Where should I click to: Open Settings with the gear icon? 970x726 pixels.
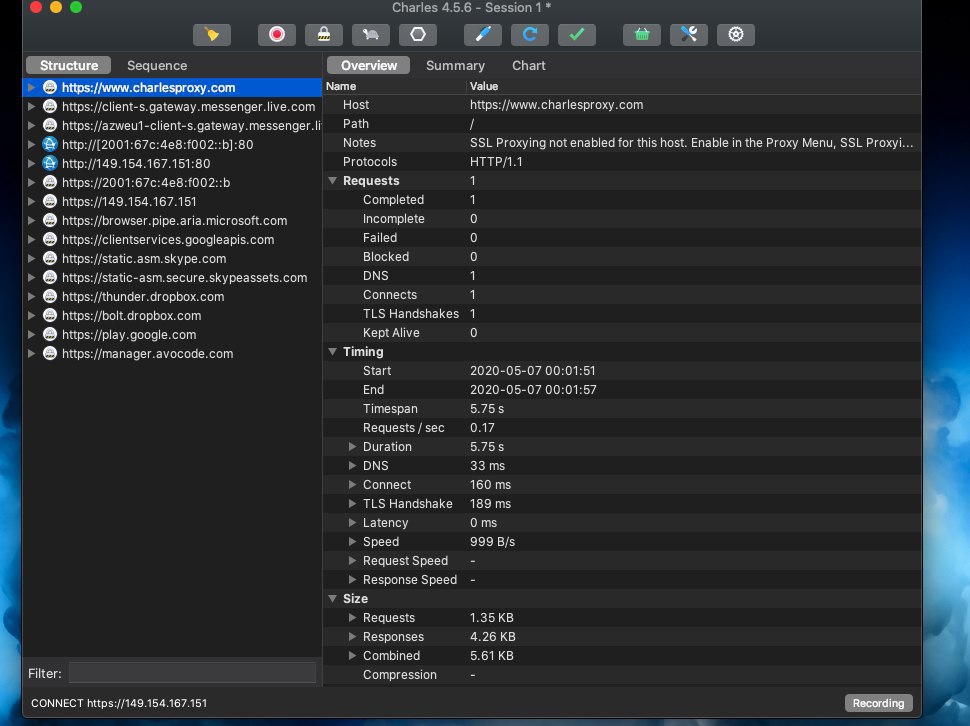tap(736, 35)
